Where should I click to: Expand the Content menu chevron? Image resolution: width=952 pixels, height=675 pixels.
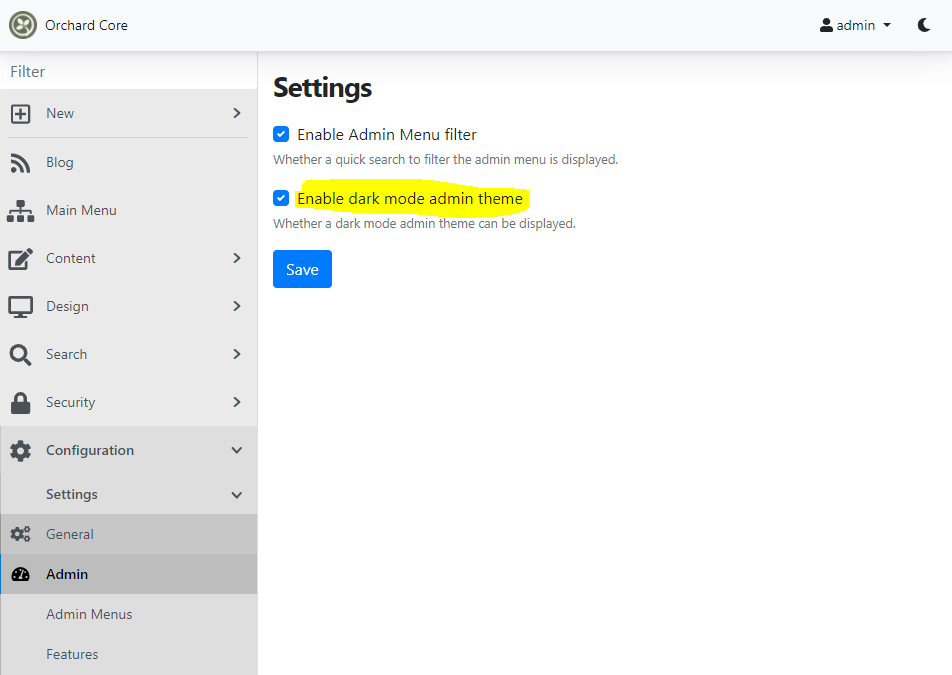pyautogui.click(x=237, y=259)
